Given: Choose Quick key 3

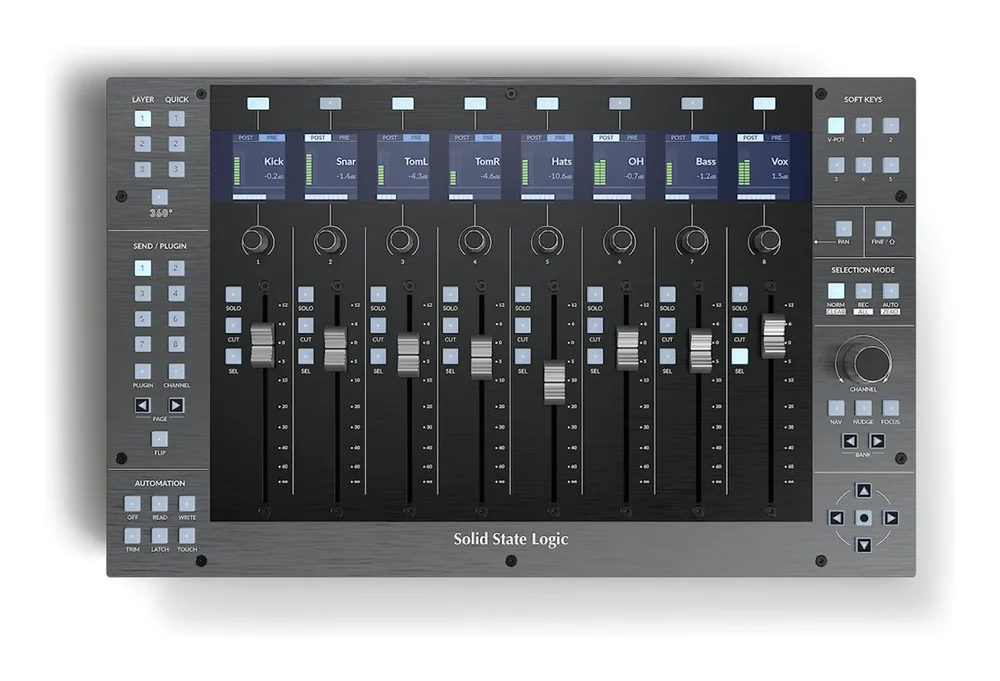Looking at the screenshot, I should point(176,170).
